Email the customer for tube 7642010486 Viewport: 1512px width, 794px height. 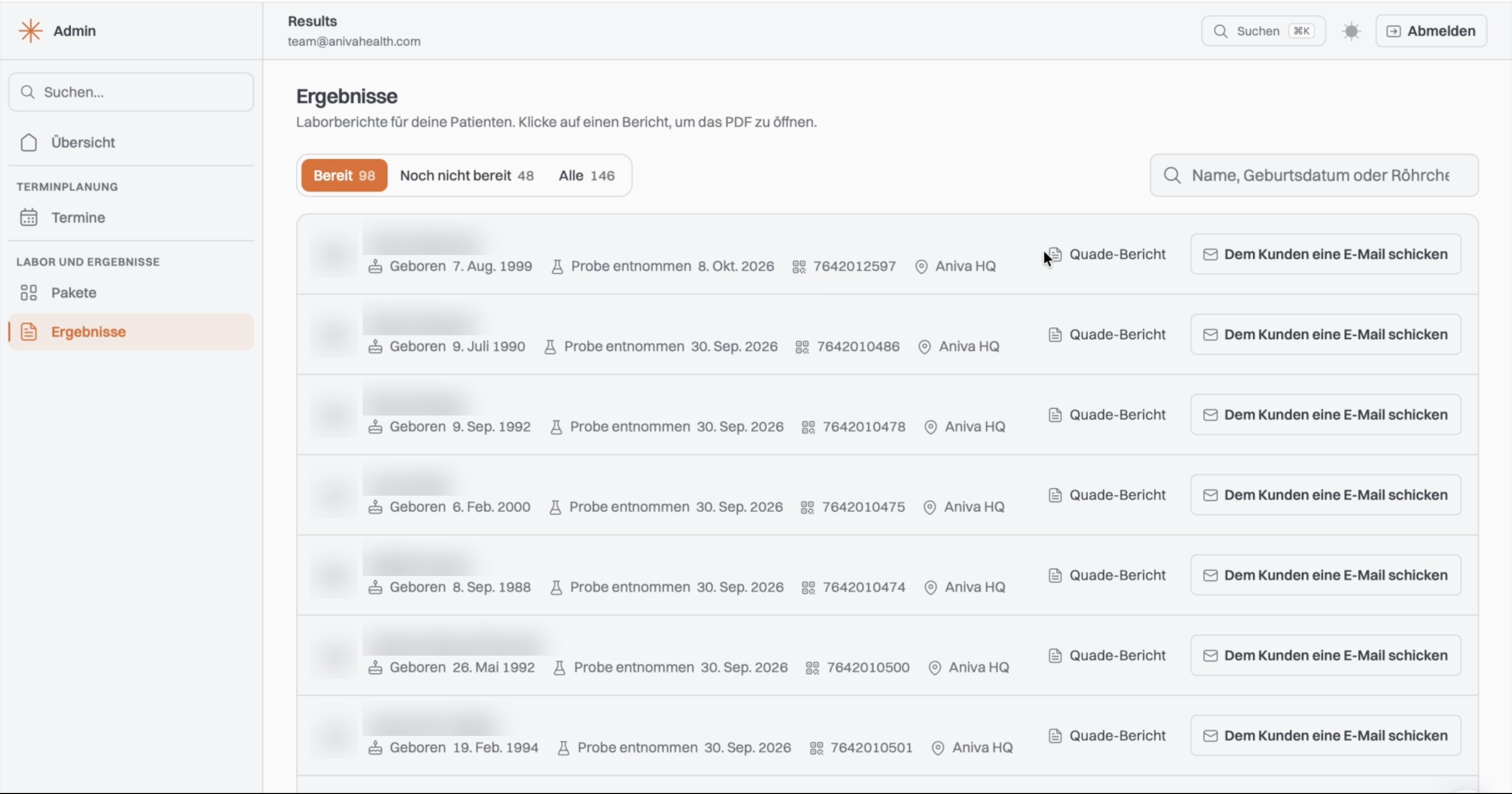click(x=1325, y=334)
